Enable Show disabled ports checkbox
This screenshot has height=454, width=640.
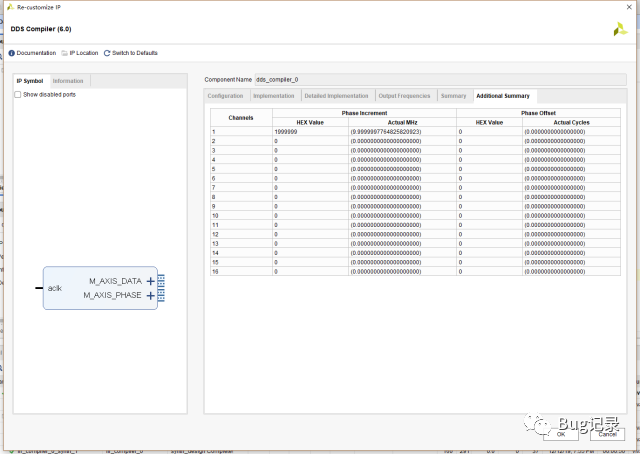[x=18, y=95]
